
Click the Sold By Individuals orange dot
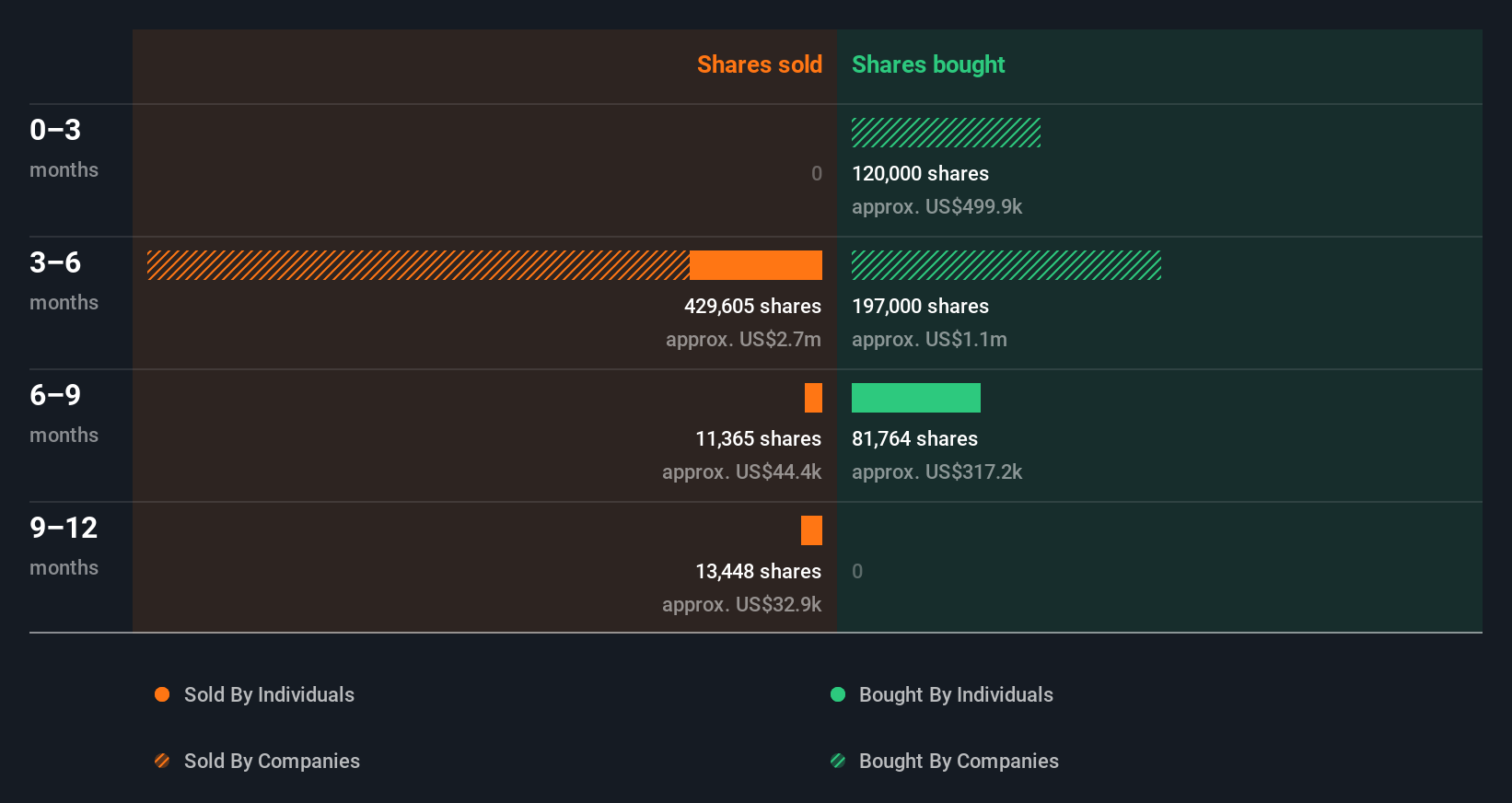click(162, 694)
